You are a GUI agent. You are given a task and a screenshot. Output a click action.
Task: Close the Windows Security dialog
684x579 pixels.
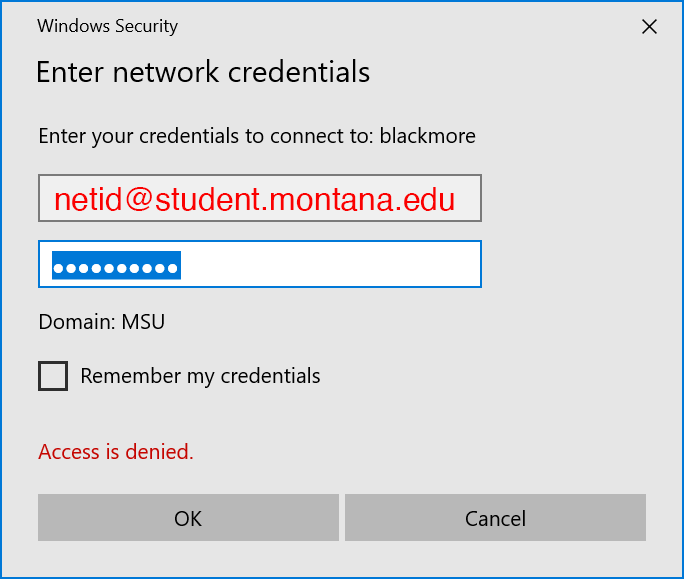[x=649, y=27]
